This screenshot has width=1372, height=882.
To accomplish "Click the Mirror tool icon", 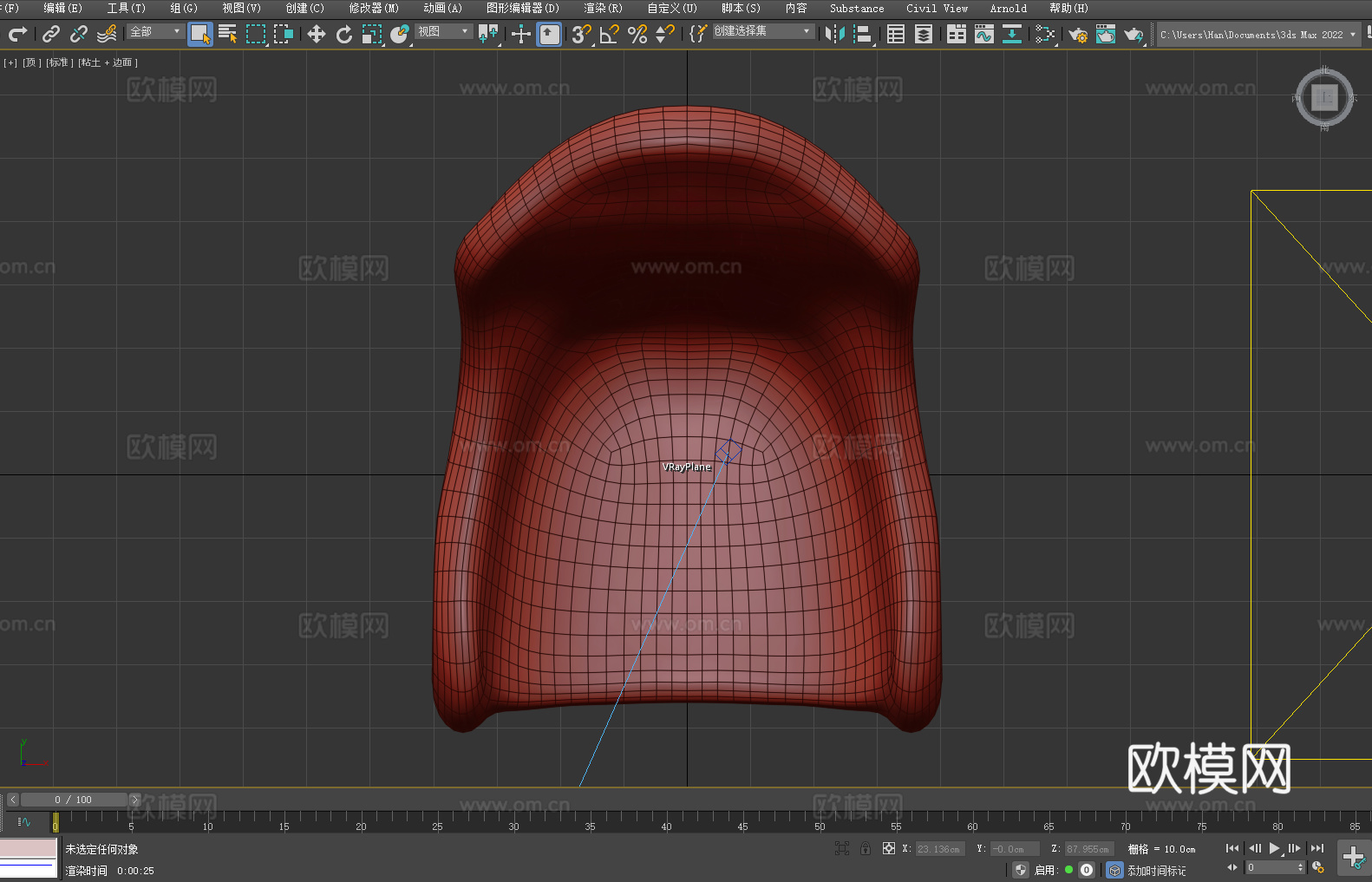I will coord(834,34).
